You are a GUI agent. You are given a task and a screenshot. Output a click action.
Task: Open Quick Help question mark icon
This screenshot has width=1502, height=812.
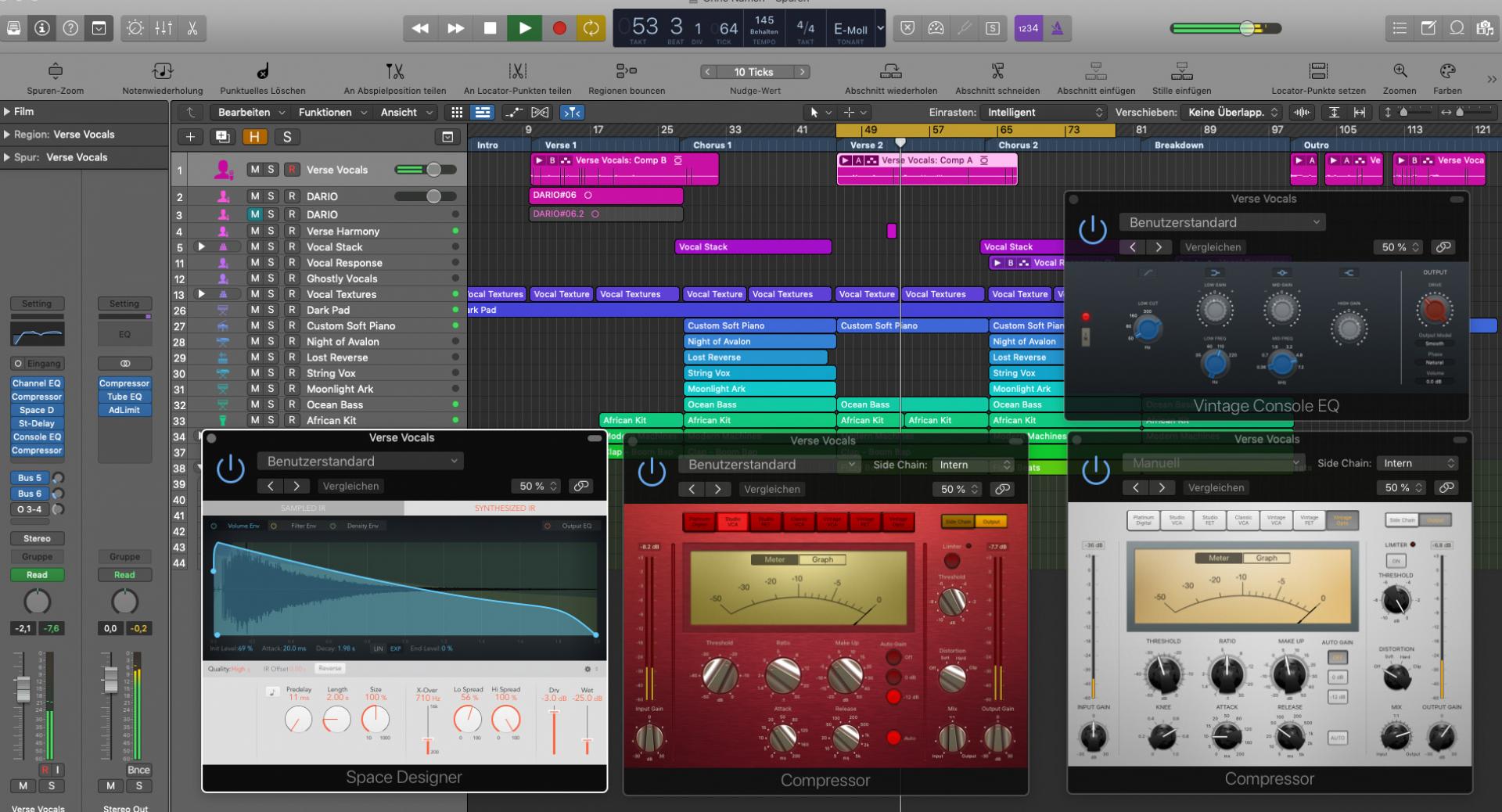tap(70, 28)
